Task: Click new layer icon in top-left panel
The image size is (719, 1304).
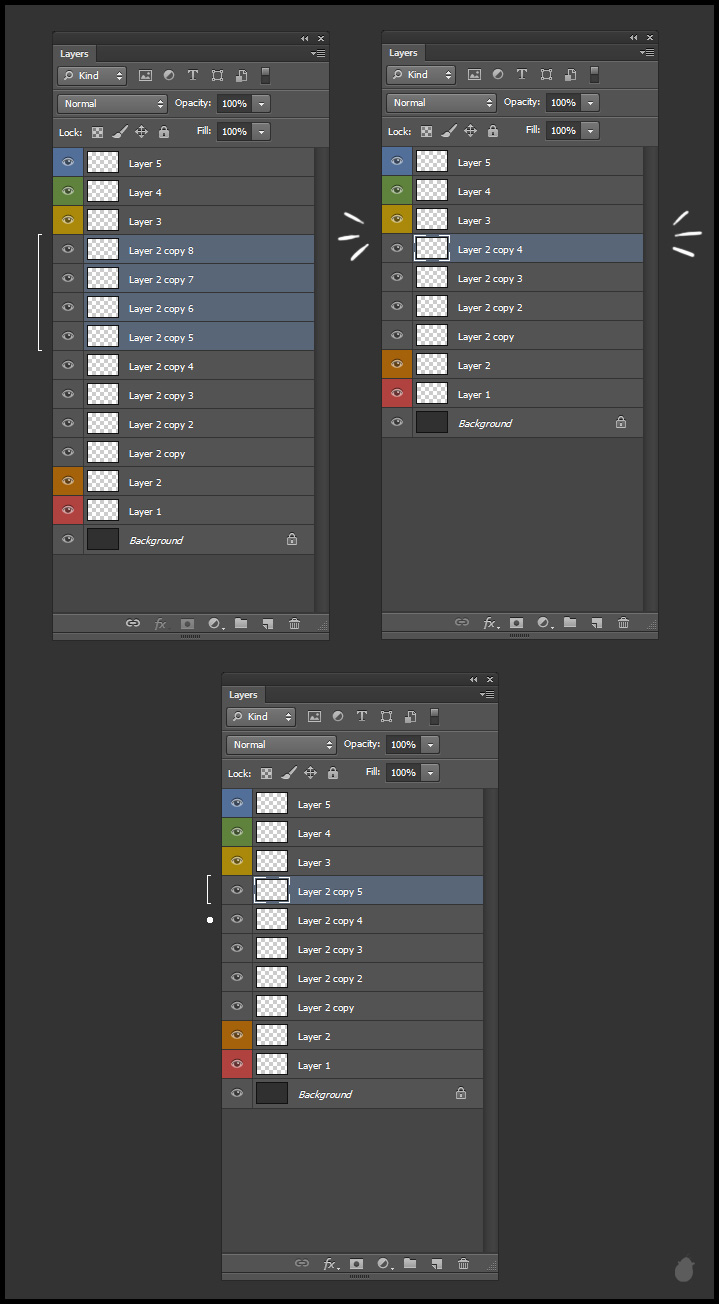Action: (x=267, y=623)
